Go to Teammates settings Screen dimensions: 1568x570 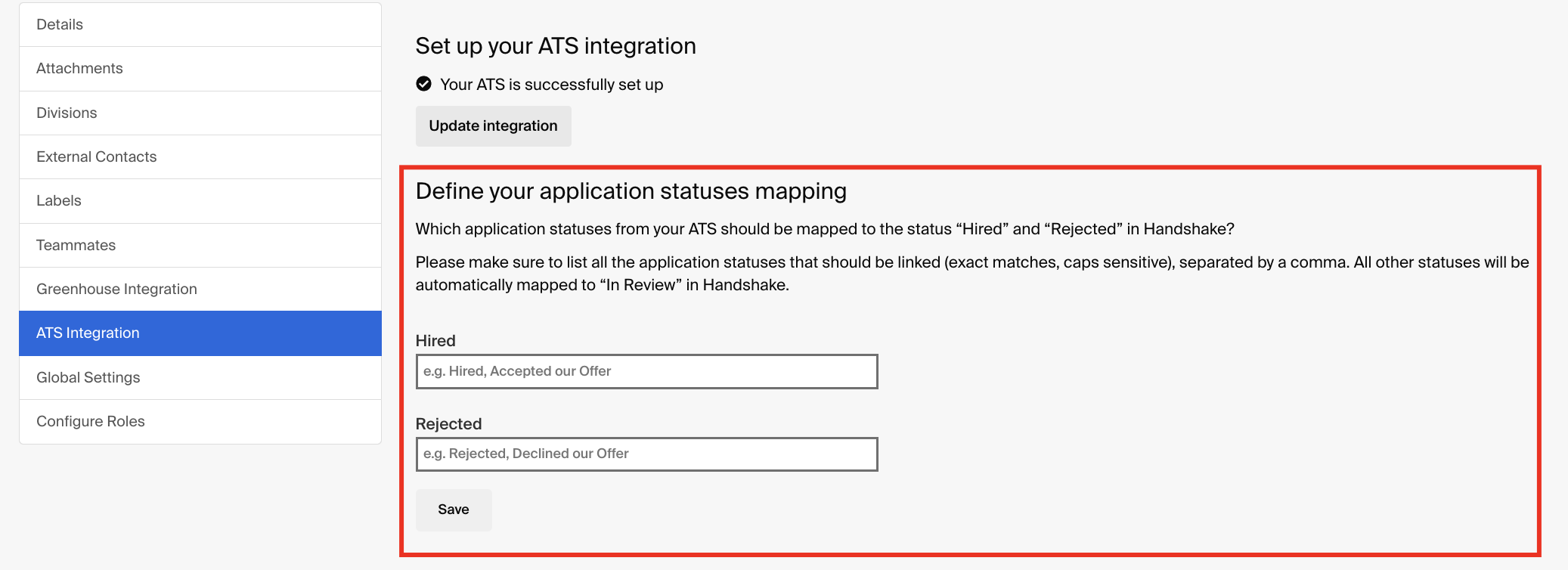click(200, 245)
